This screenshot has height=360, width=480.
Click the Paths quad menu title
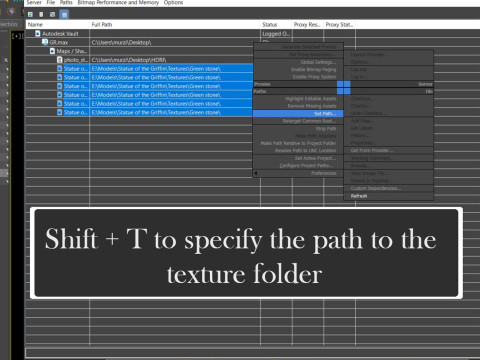click(x=260, y=91)
